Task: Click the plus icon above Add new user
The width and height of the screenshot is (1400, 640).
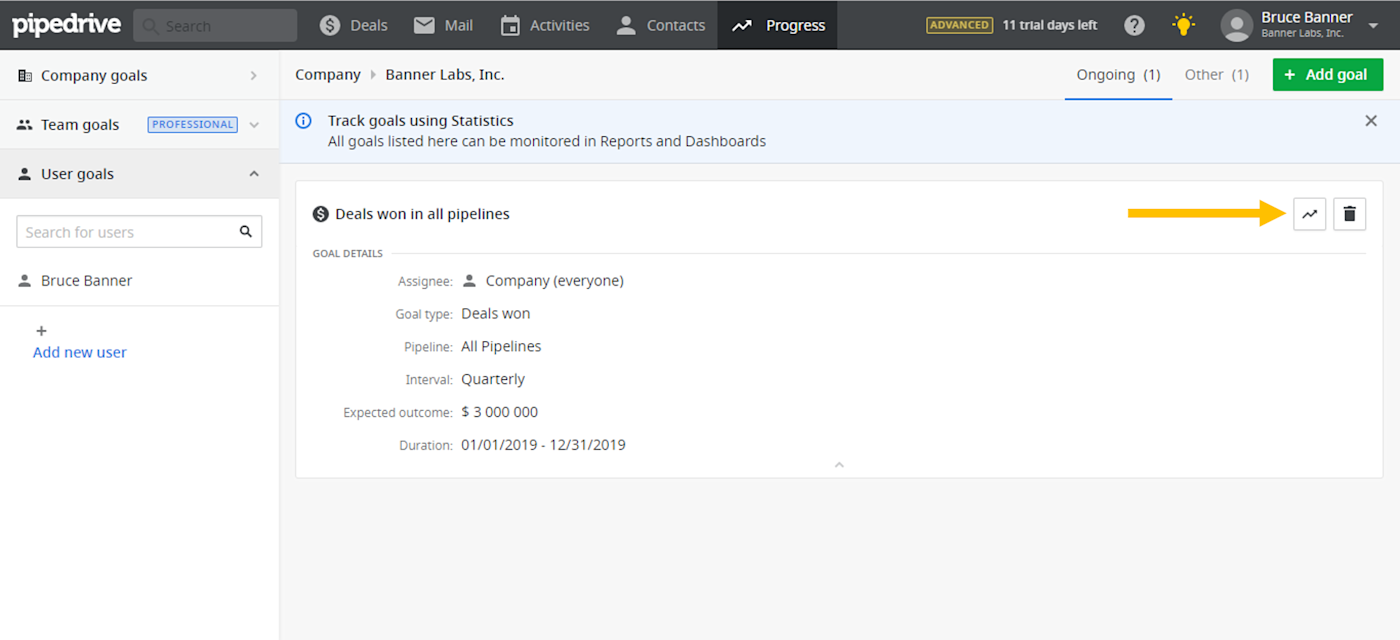Action: 41,331
